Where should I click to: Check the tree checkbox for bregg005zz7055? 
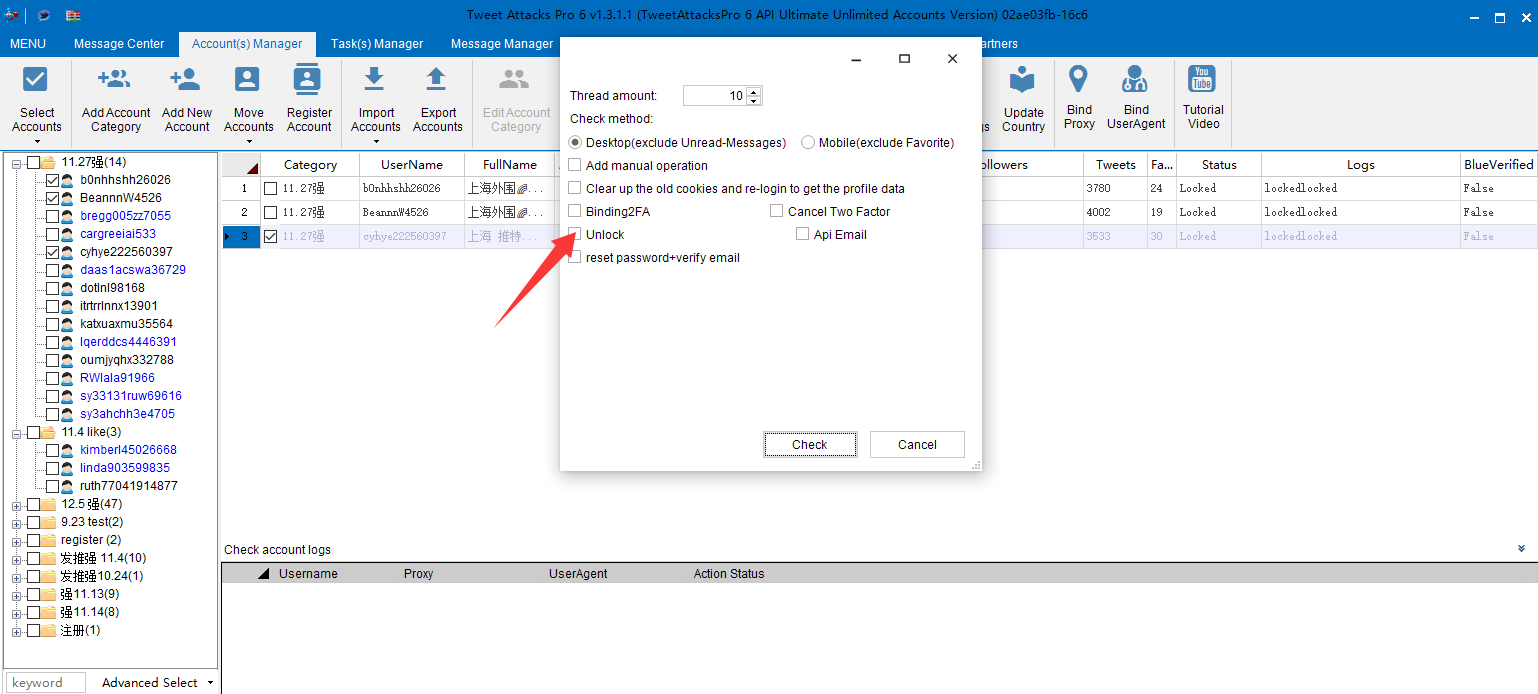click(53, 216)
